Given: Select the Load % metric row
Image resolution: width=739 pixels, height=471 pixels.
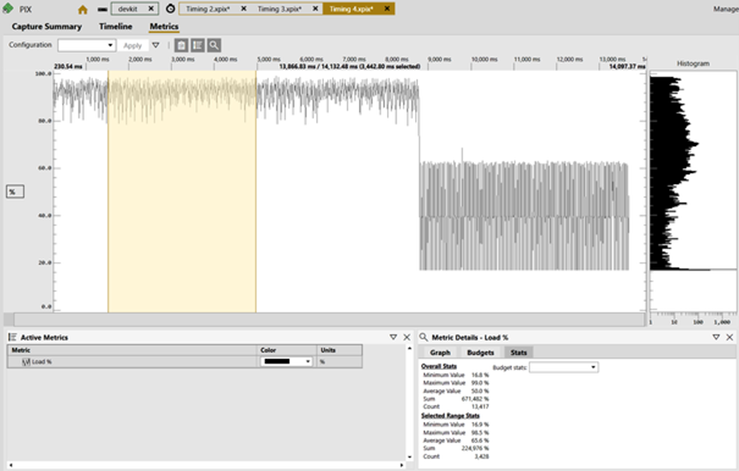Looking at the screenshot, I should pyautogui.click(x=185, y=362).
